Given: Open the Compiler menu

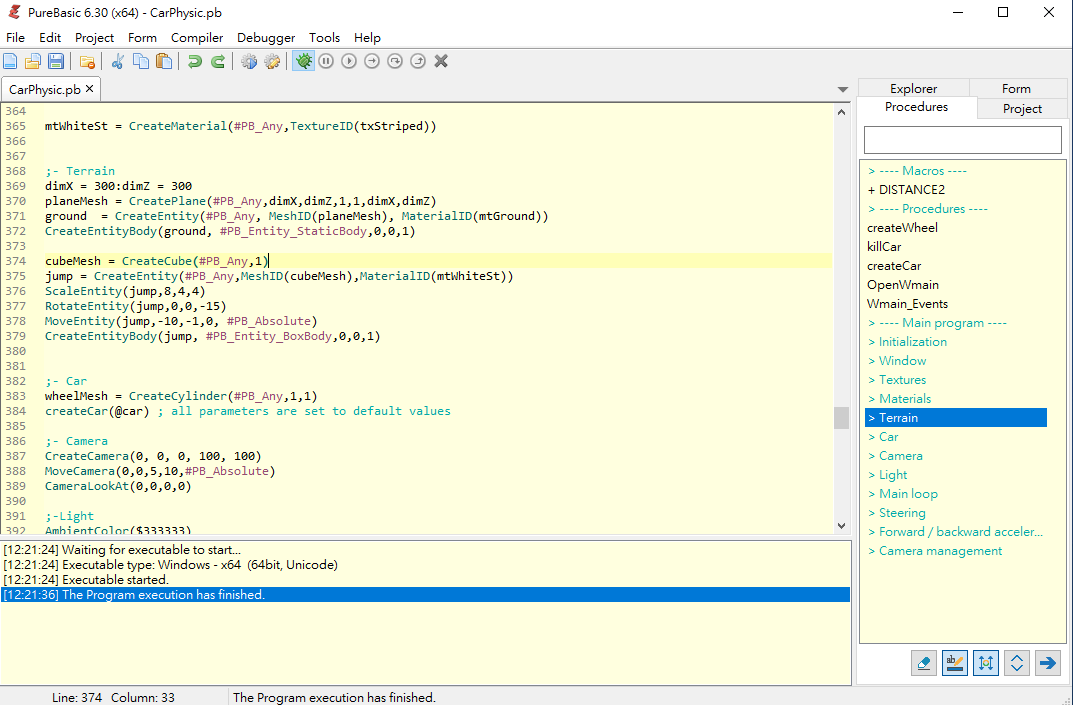Looking at the screenshot, I should 197,38.
